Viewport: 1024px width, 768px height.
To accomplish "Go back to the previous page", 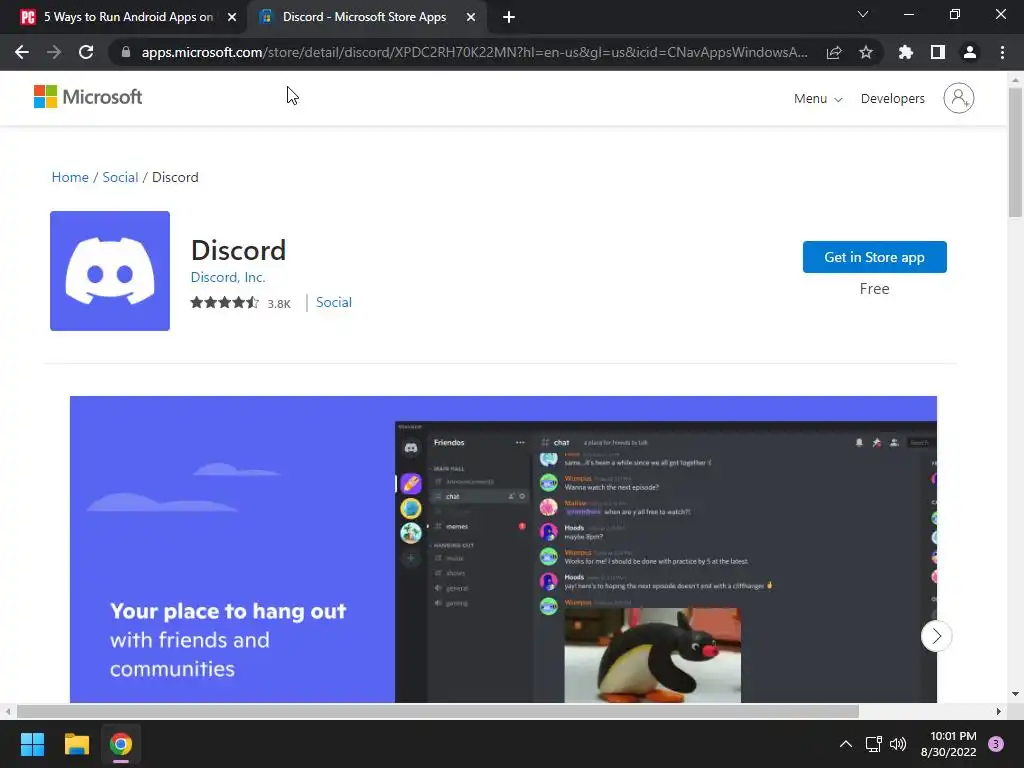I will click(22, 52).
